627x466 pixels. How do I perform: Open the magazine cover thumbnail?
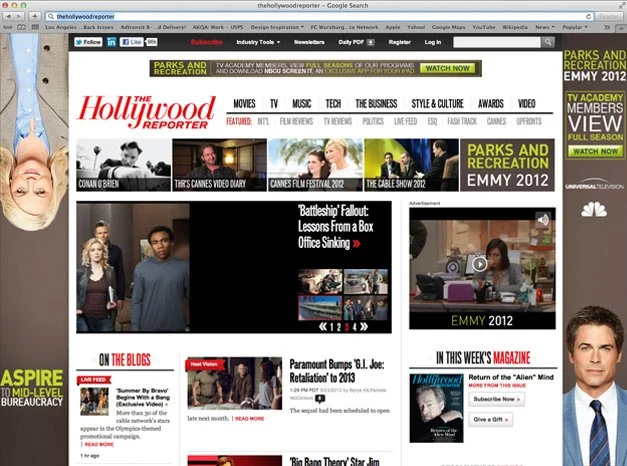pyautogui.click(x=436, y=408)
